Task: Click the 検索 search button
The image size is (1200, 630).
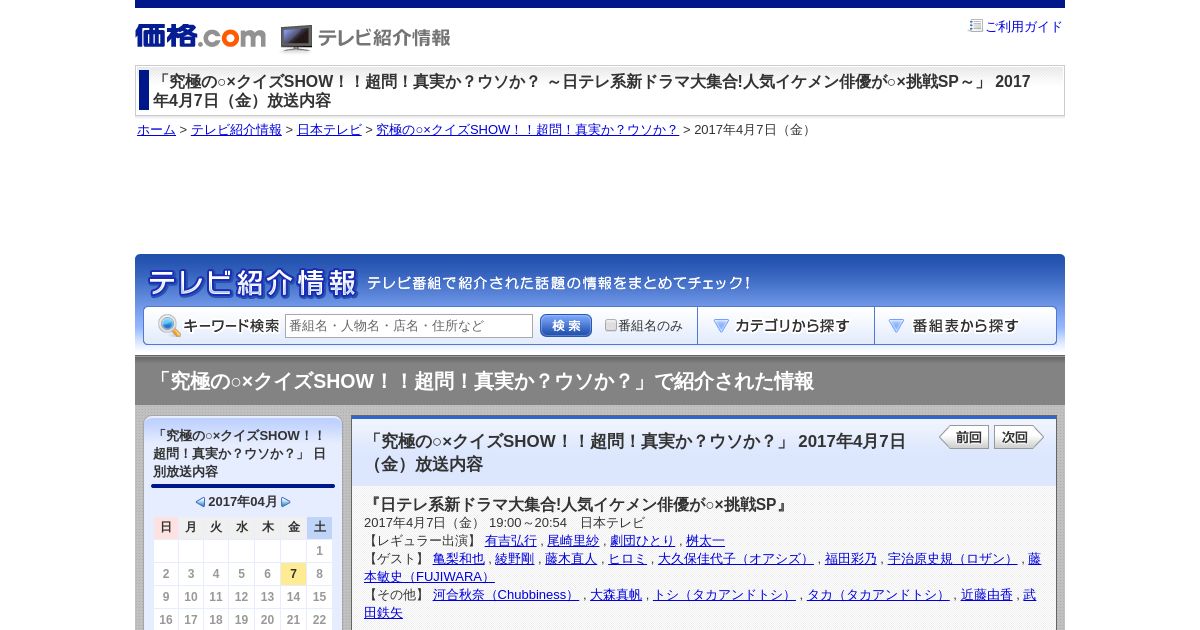Action: coord(566,326)
